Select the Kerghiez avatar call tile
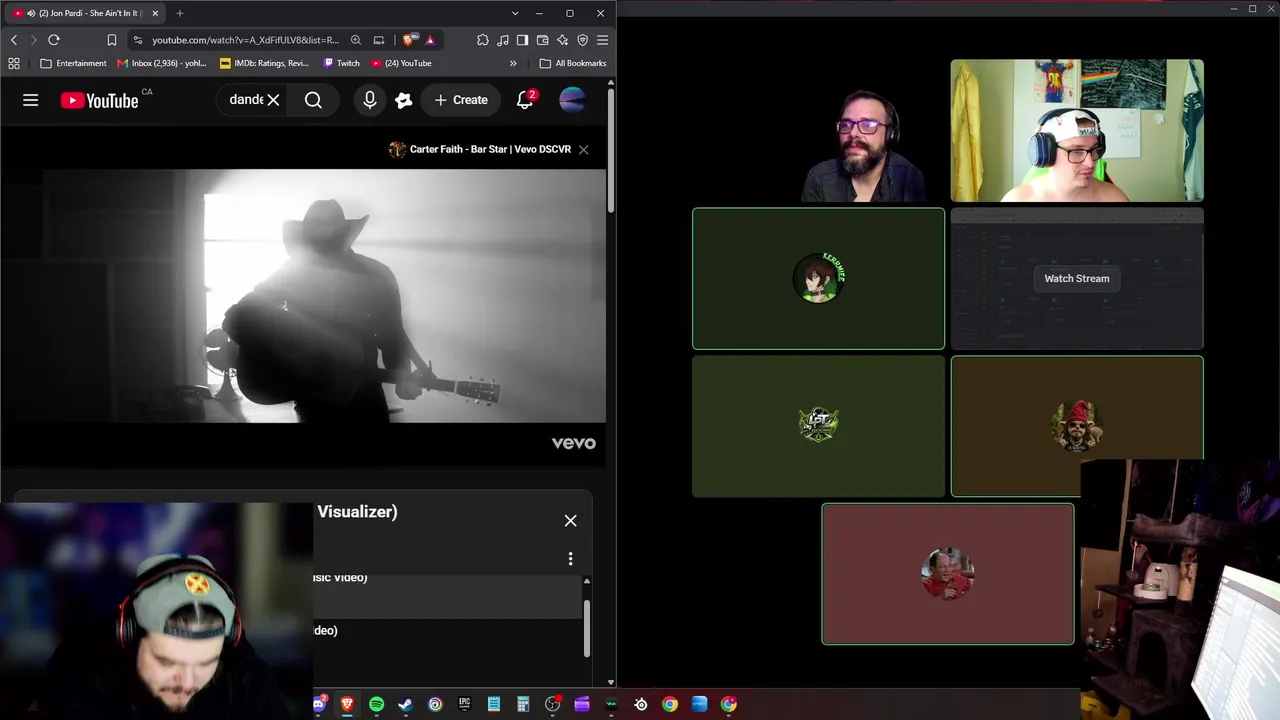 tap(818, 278)
